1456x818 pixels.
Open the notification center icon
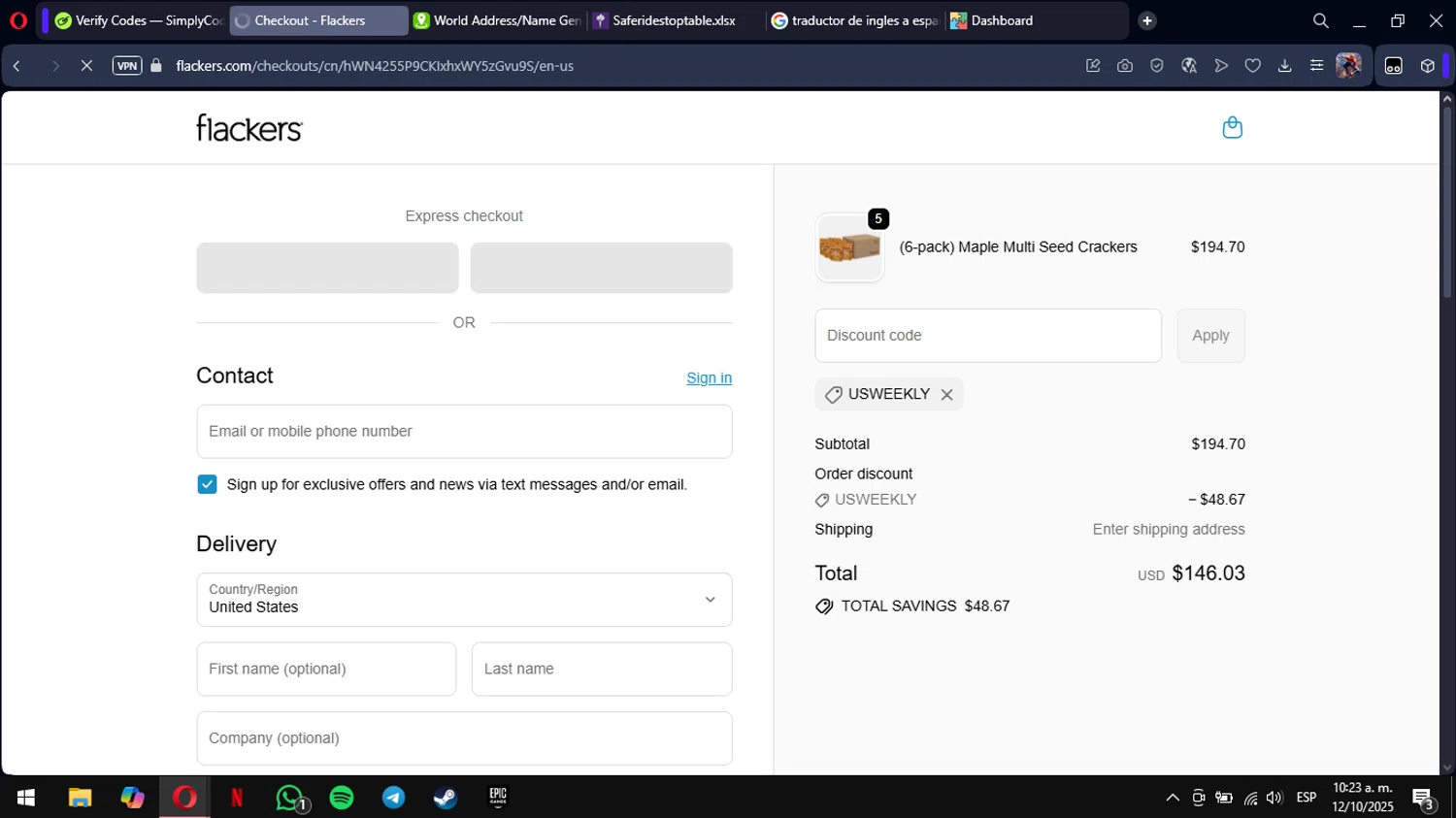[x=1424, y=800]
